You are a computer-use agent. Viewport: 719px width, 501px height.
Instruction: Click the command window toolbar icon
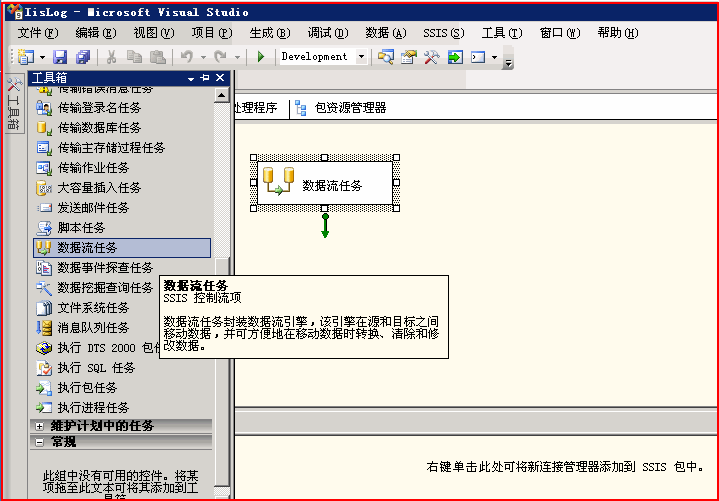(x=478, y=57)
